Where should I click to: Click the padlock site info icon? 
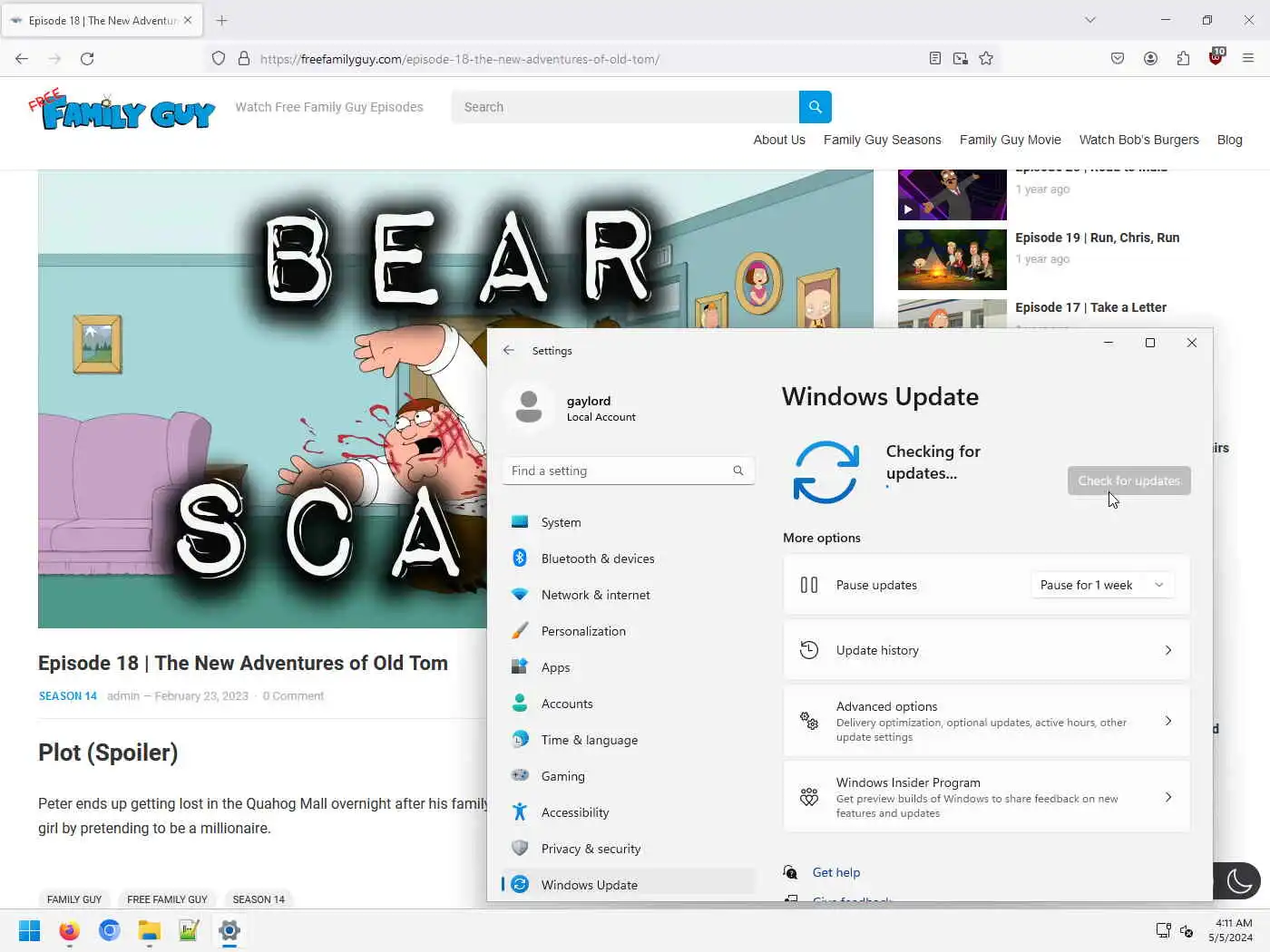pyautogui.click(x=244, y=59)
